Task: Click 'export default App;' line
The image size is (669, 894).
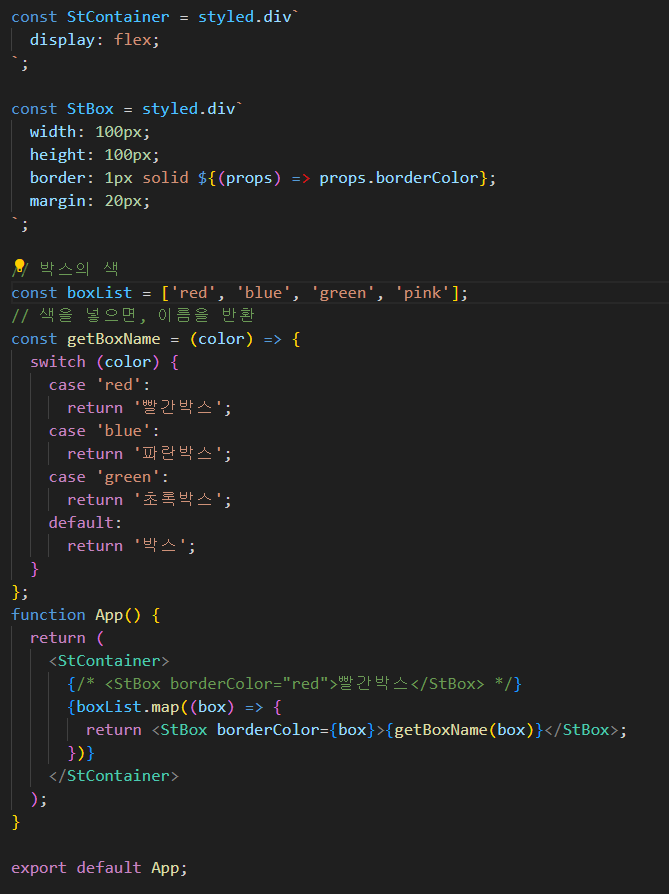Action: 99,868
